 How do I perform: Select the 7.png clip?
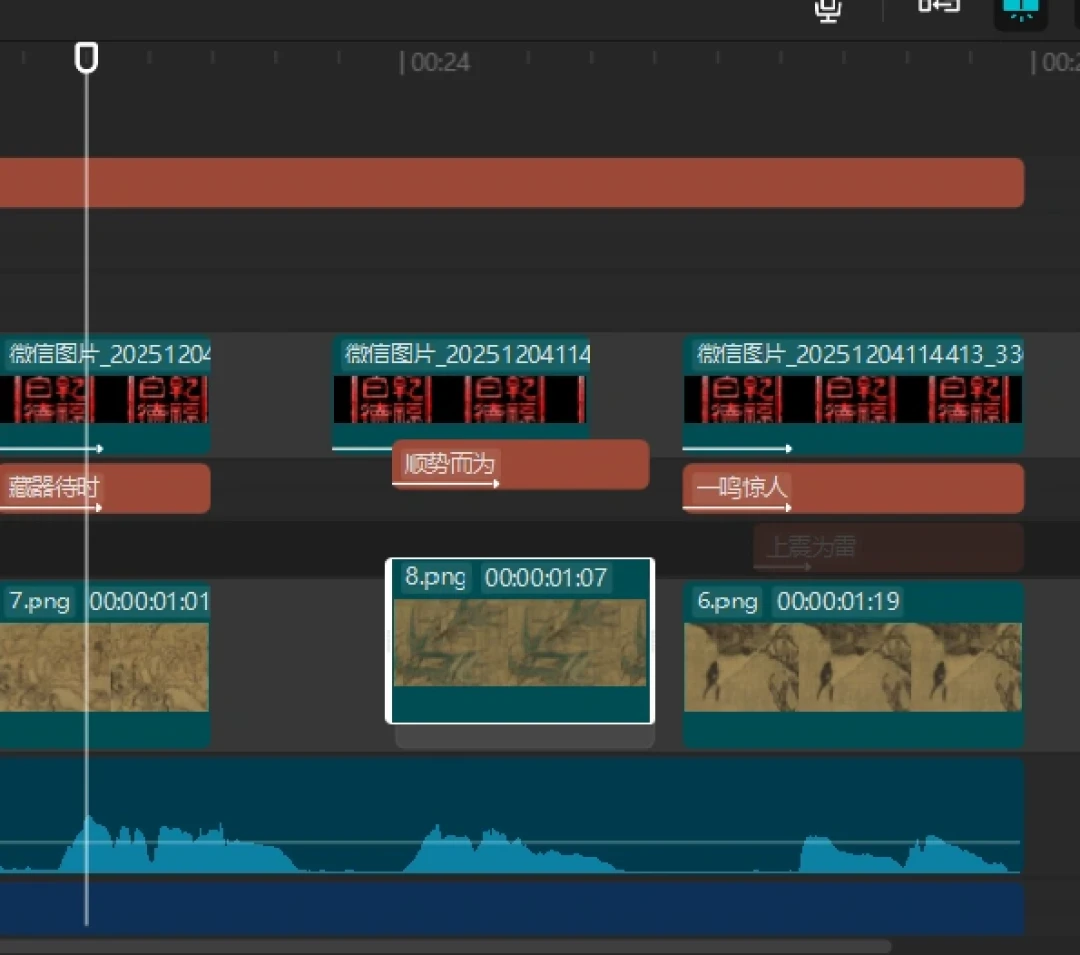coord(105,664)
